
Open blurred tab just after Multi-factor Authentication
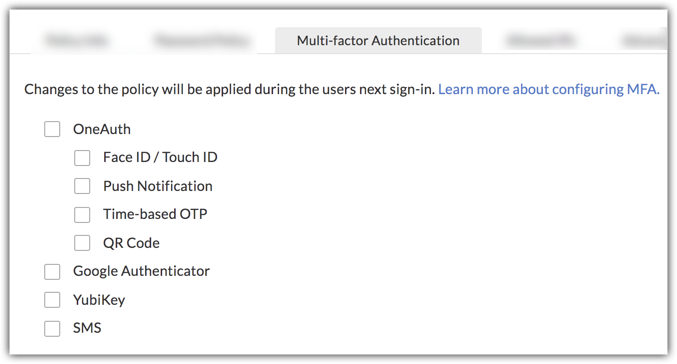(541, 41)
